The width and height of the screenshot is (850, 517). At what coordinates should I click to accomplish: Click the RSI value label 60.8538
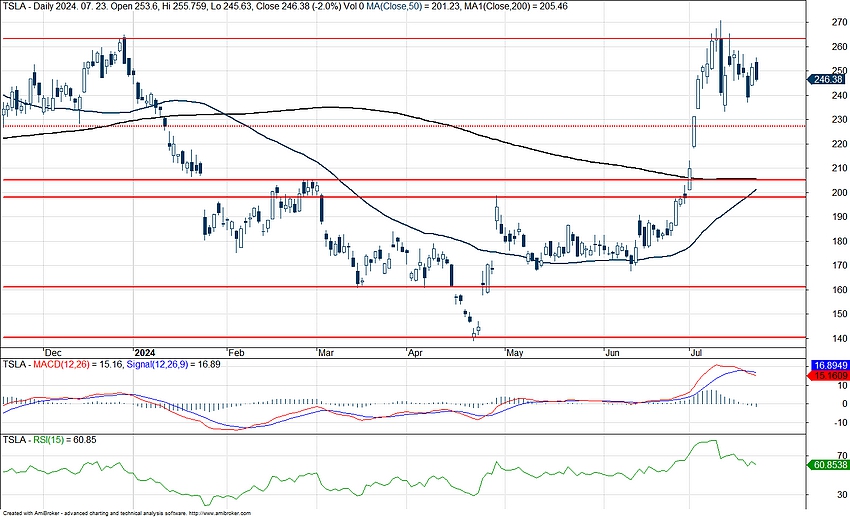pyautogui.click(x=829, y=465)
